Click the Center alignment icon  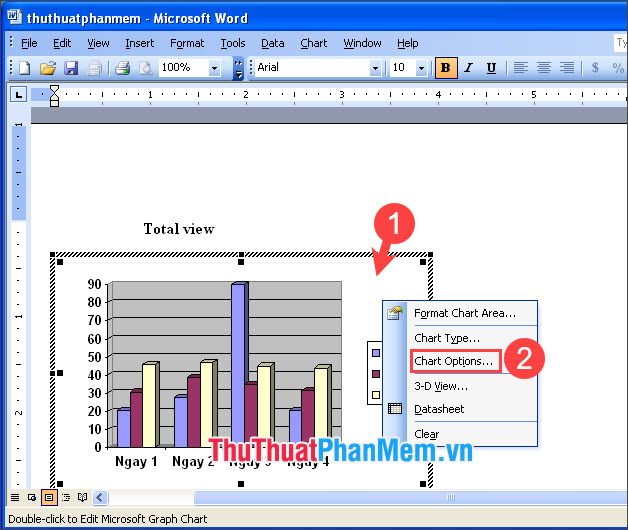544,68
